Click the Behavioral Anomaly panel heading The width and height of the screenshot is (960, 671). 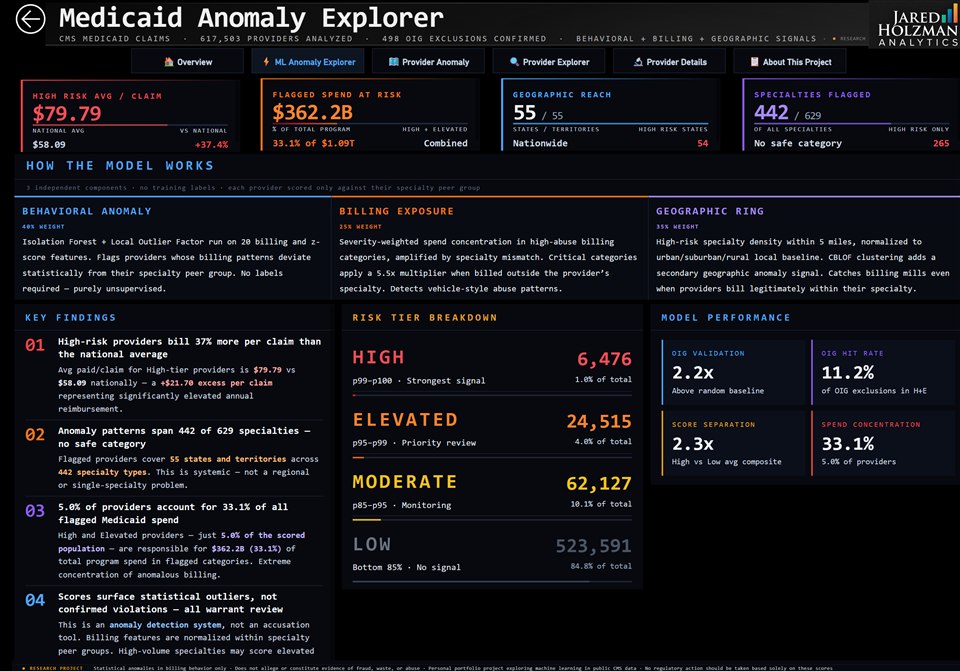(86, 211)
